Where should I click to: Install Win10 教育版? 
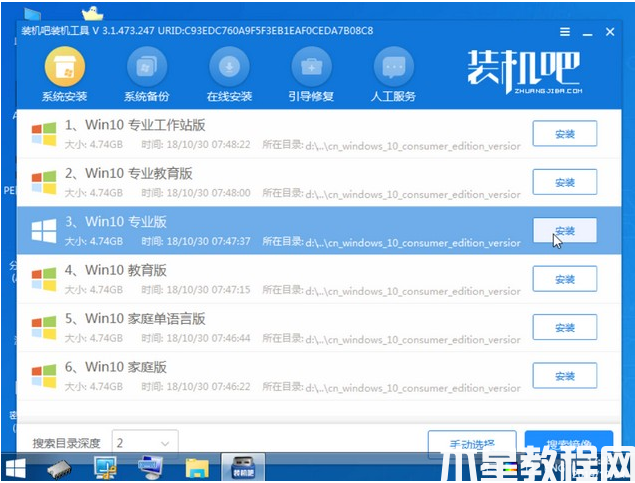pyautogui.click(x=565, y=279)
